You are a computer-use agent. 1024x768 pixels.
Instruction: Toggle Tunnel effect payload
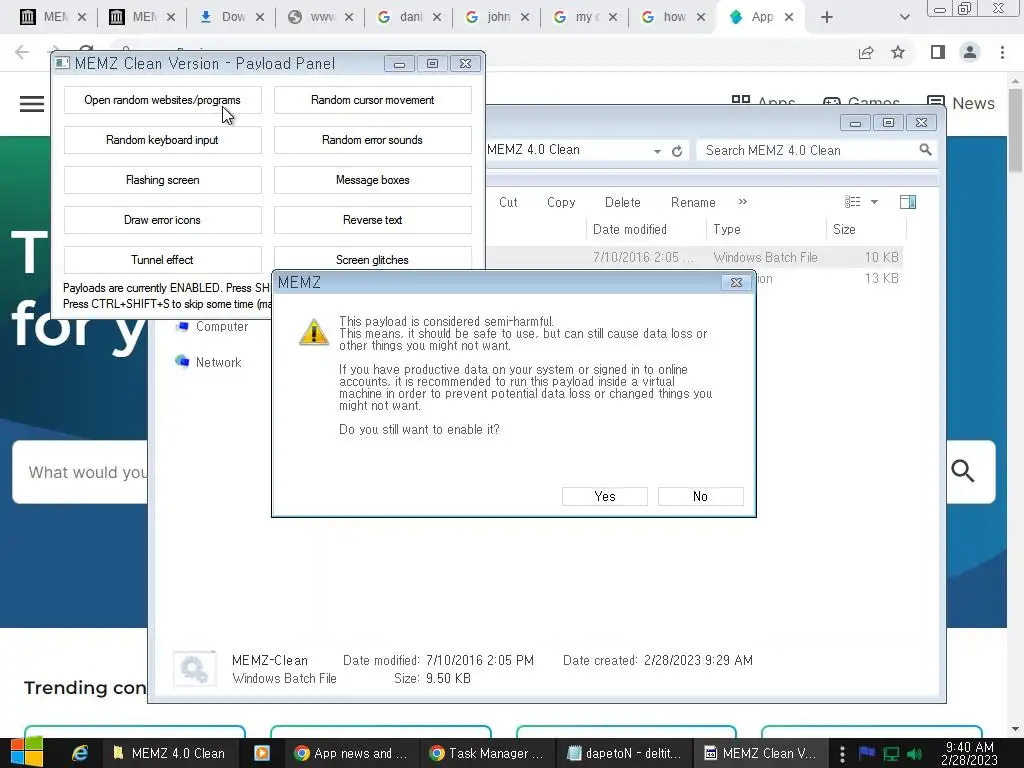click(x=163, y=260)
